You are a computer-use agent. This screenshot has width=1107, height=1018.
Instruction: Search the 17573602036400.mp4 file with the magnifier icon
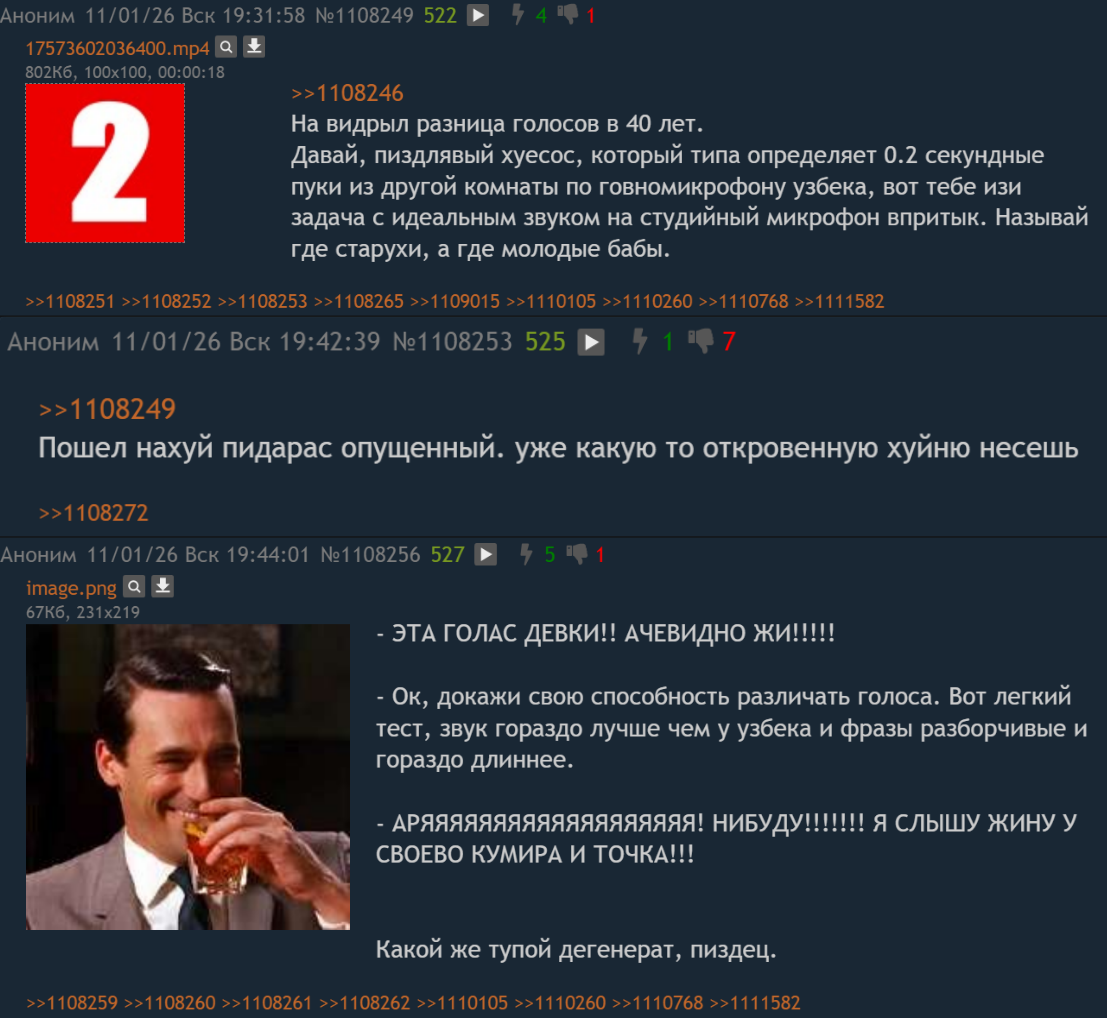[x=226, y=47]
